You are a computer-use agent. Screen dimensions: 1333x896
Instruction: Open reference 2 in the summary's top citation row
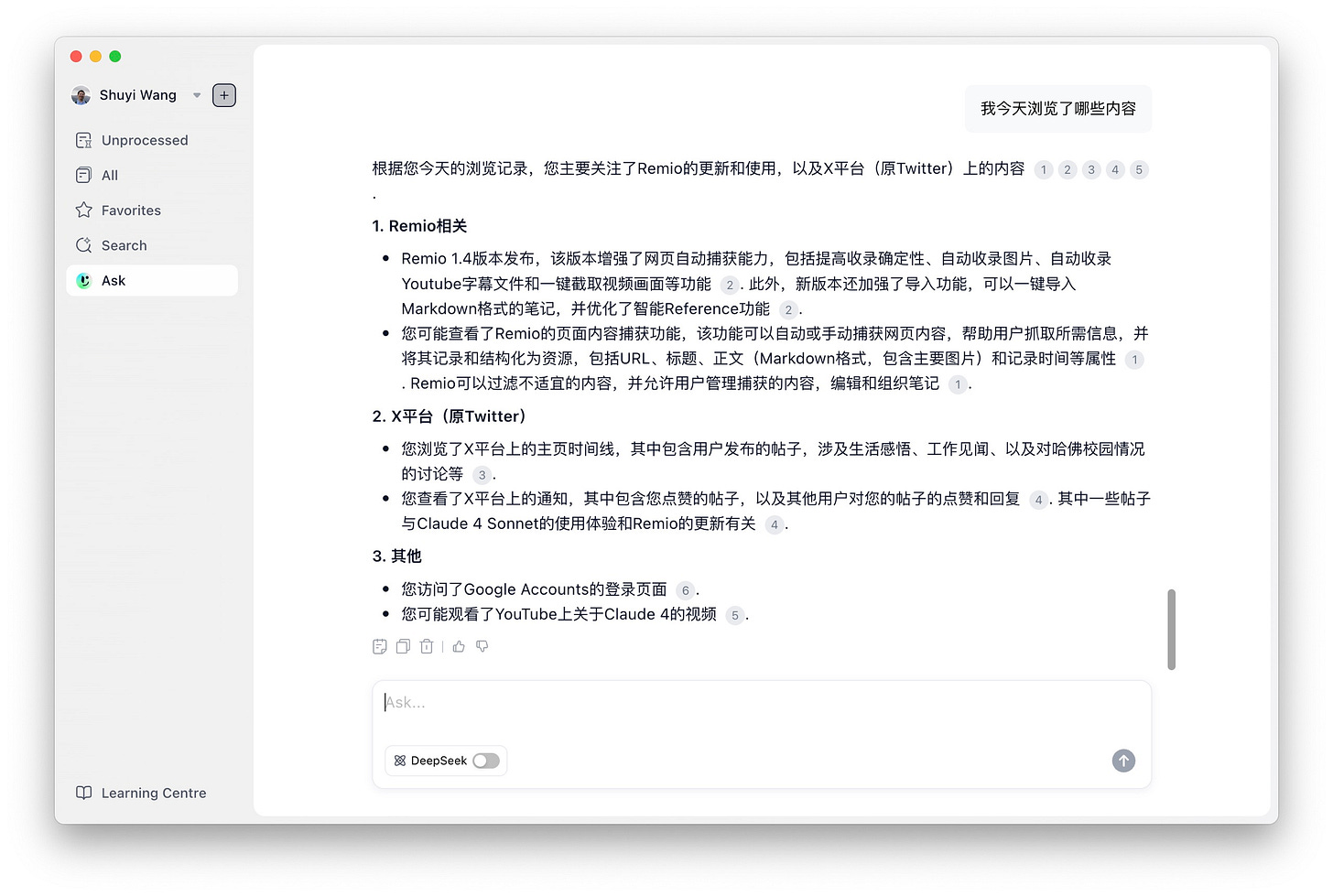click(x=1067, y=169)
